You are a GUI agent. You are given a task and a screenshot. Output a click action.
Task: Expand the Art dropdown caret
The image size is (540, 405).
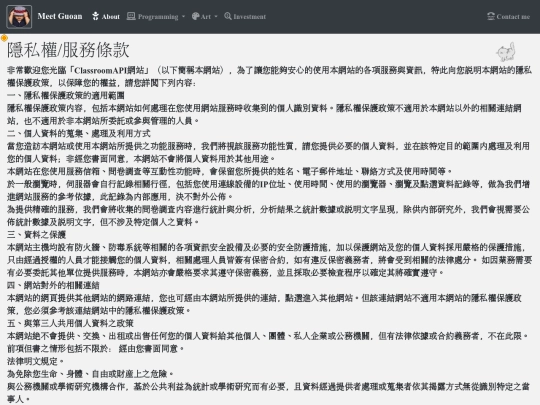(x=216, y=17)
